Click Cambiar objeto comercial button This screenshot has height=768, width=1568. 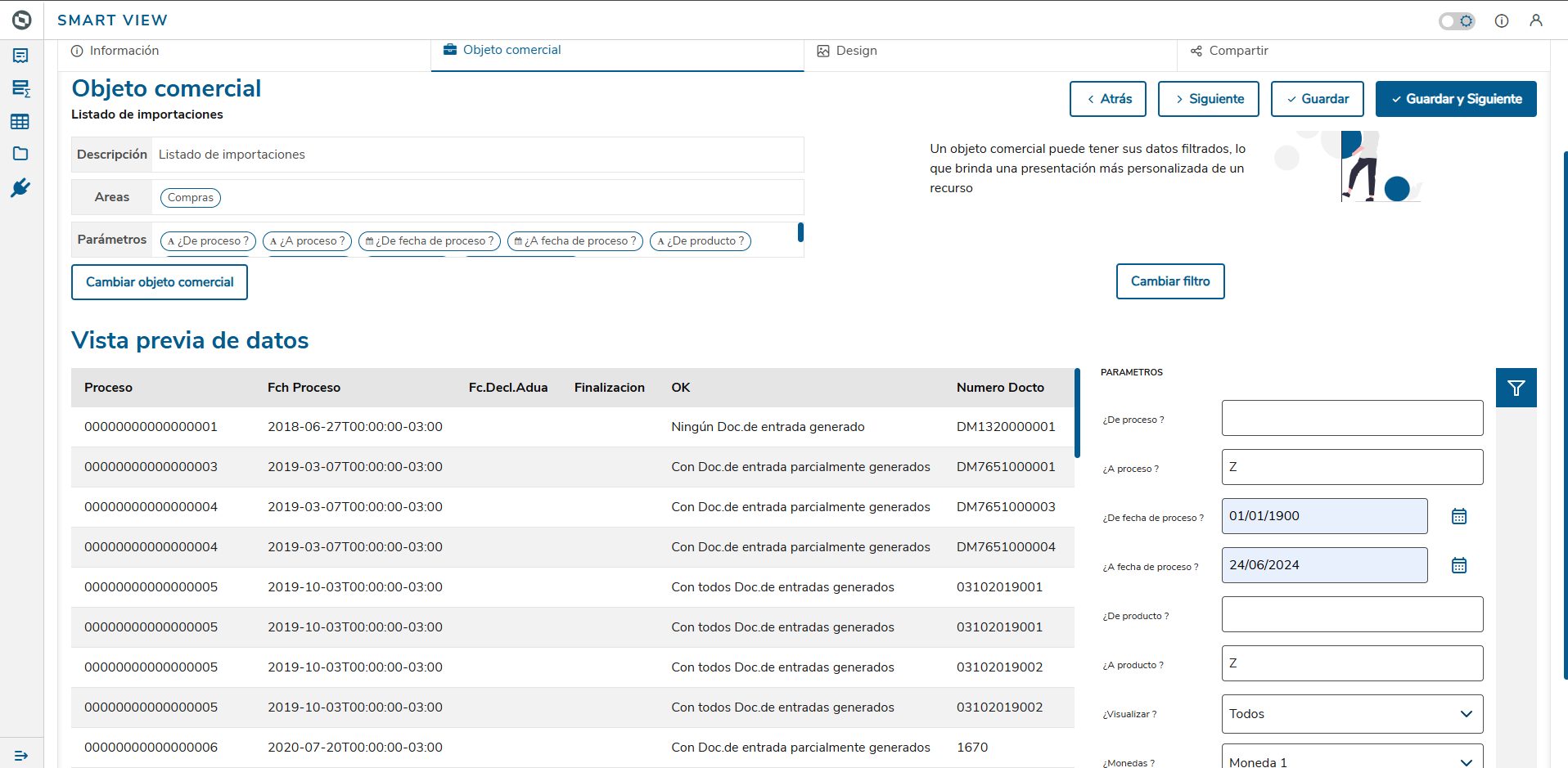[x=160, y=282]
